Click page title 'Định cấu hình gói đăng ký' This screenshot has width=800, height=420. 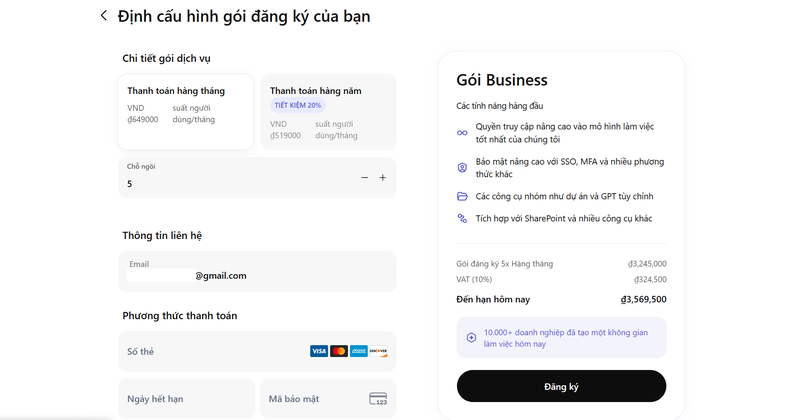(244, 16)
